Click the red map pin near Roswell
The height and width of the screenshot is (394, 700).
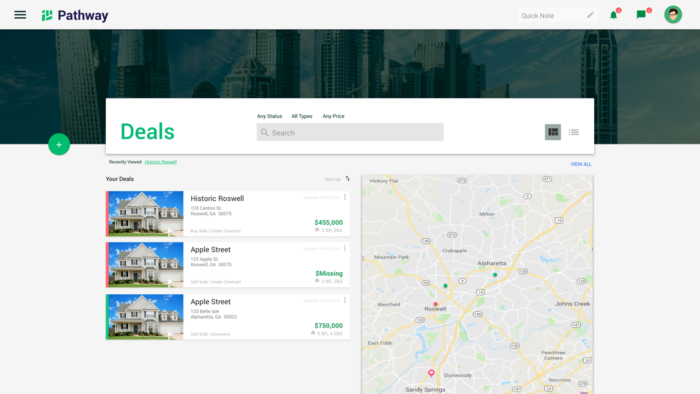coord(435,304)
